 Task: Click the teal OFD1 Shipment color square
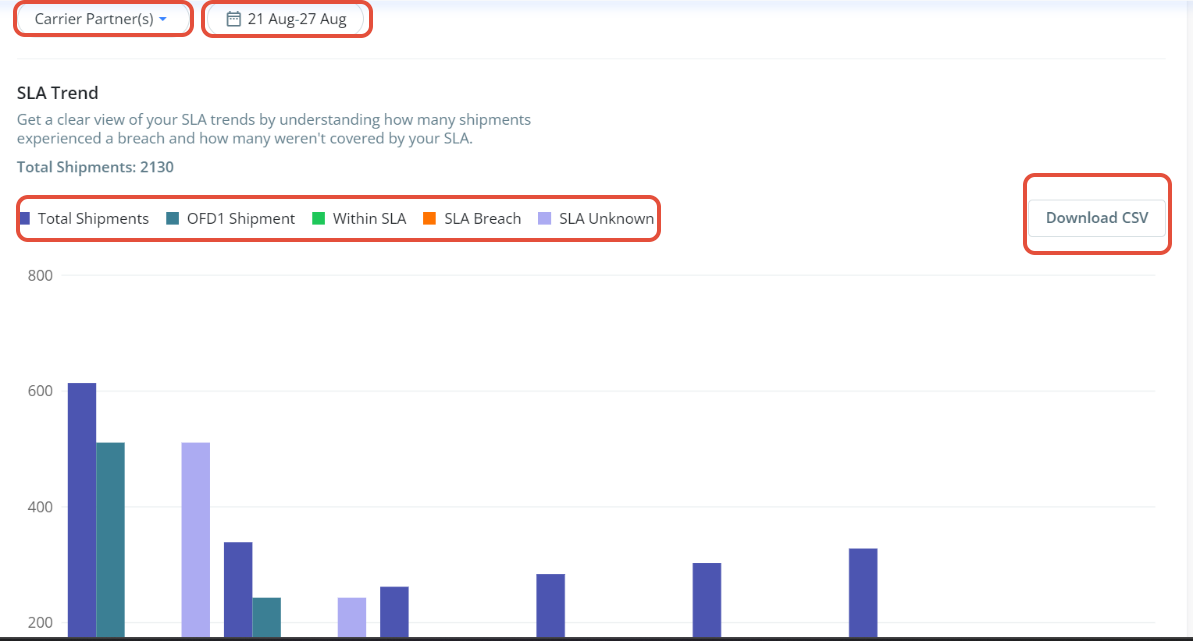173,218
